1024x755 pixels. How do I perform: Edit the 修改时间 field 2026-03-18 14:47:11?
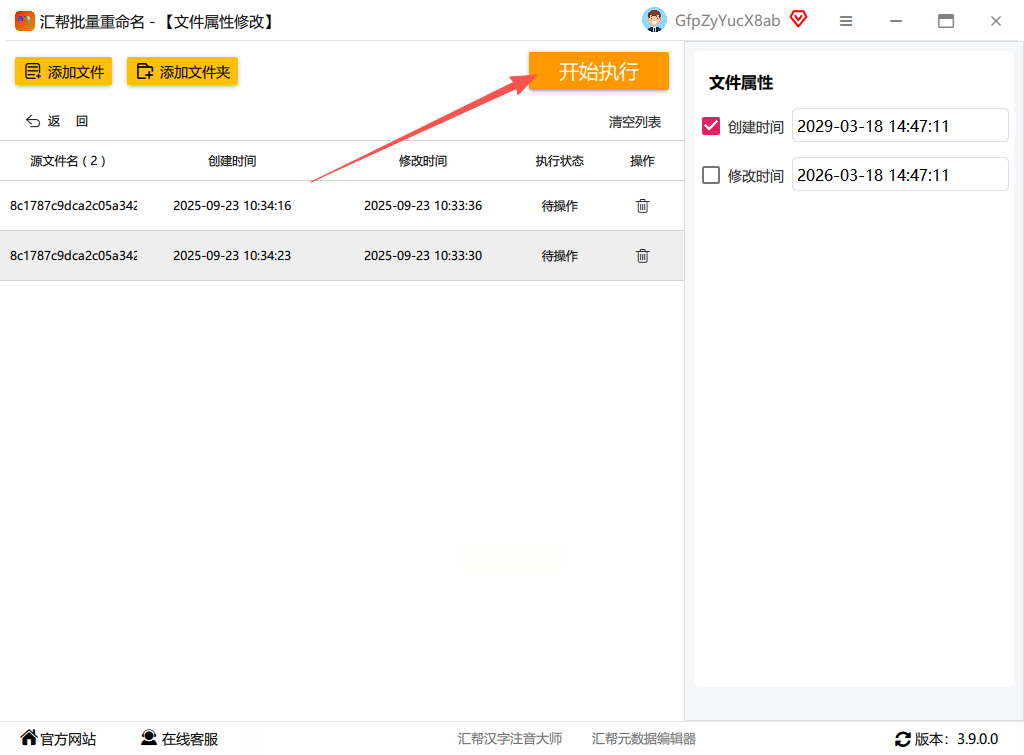click(x=900, y=174)
